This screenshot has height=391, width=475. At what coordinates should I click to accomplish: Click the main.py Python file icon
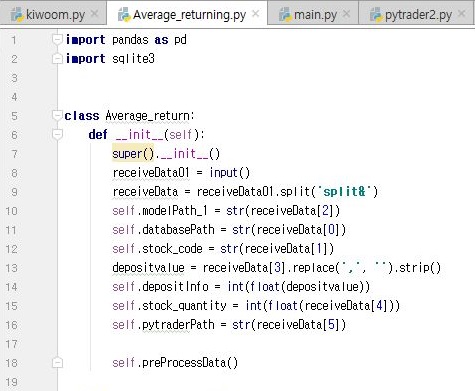click(x=285, y=15)
